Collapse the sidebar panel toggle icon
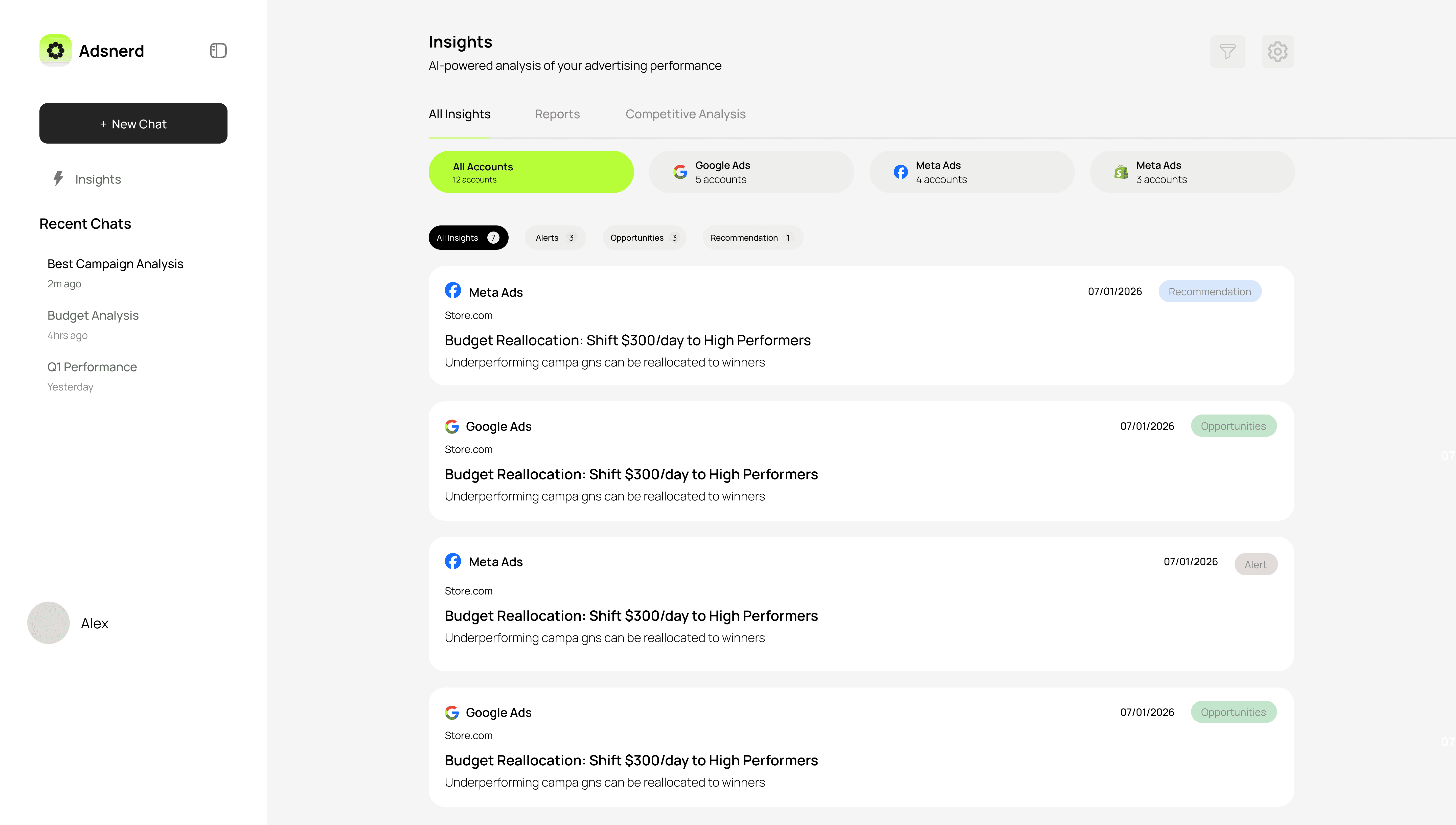This screenshot has width=1456, height=825. [218, 51]
